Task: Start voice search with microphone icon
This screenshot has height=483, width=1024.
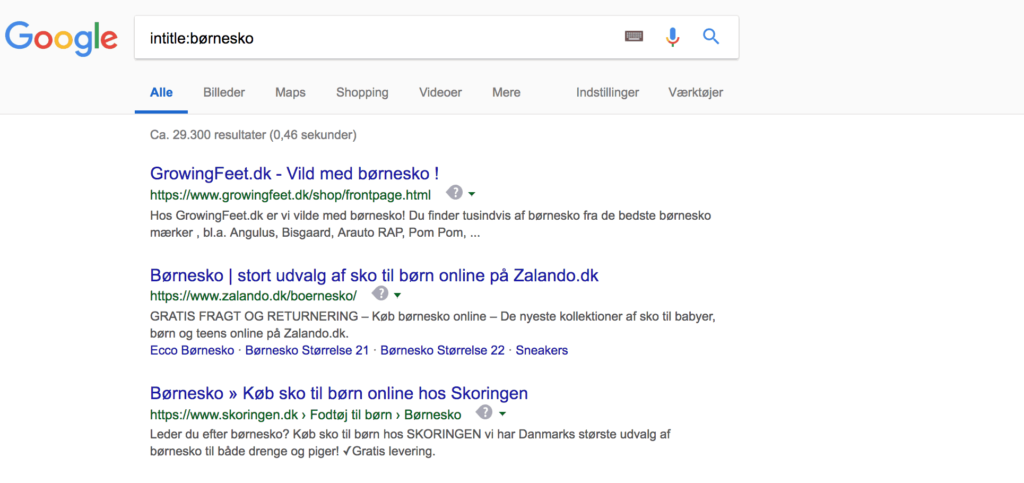Action: tap(672, 37)
